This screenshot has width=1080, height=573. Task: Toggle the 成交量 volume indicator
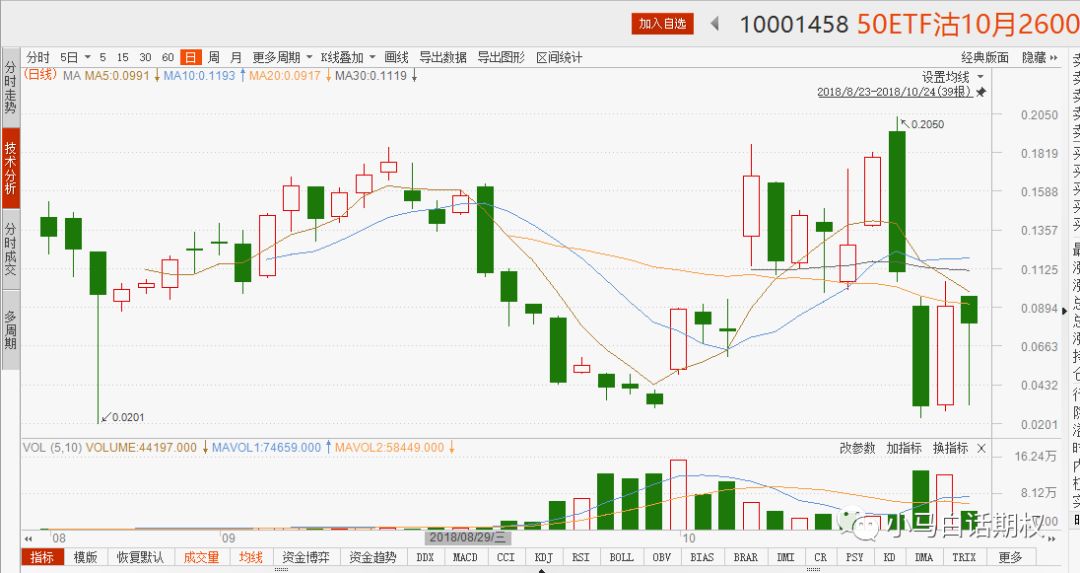point(200,557)
